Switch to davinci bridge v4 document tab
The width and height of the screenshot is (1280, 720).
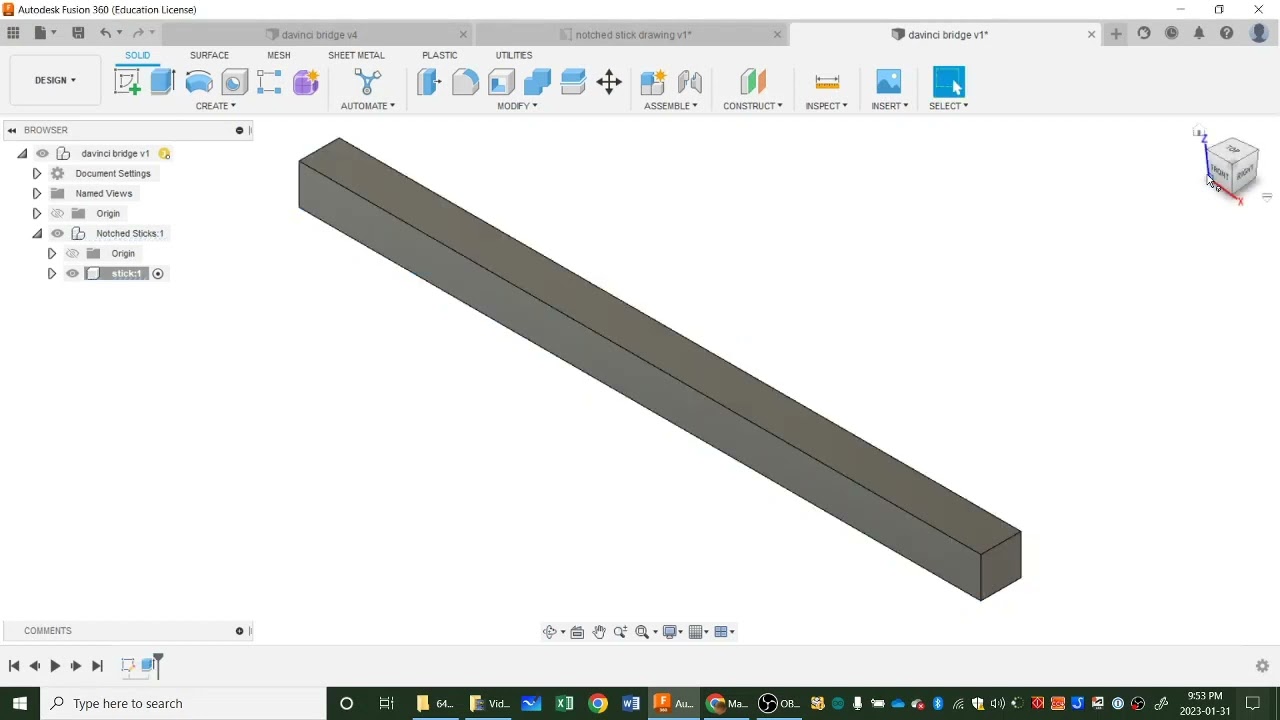[319, 35]
